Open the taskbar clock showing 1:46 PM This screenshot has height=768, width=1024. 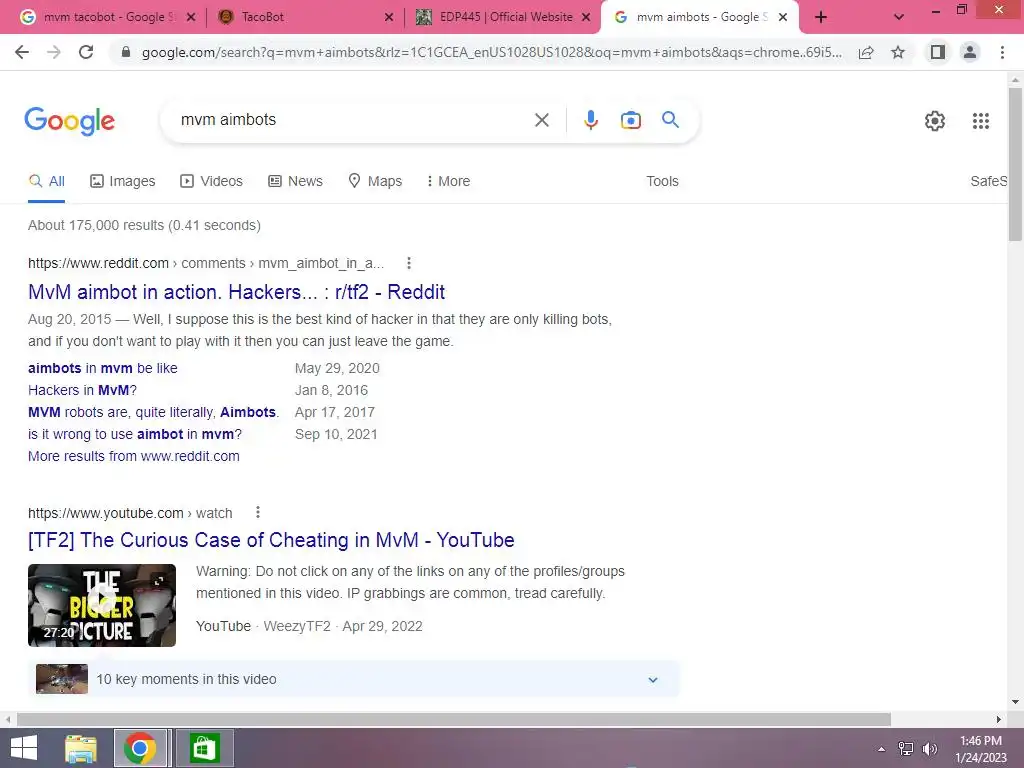(x=981, y=749)
